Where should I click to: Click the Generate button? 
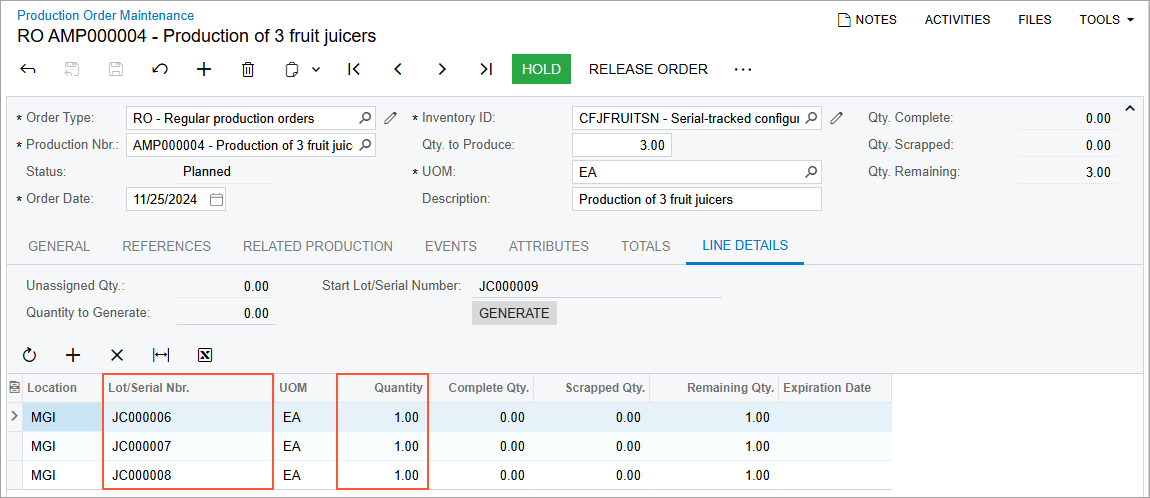coord(514,313)
